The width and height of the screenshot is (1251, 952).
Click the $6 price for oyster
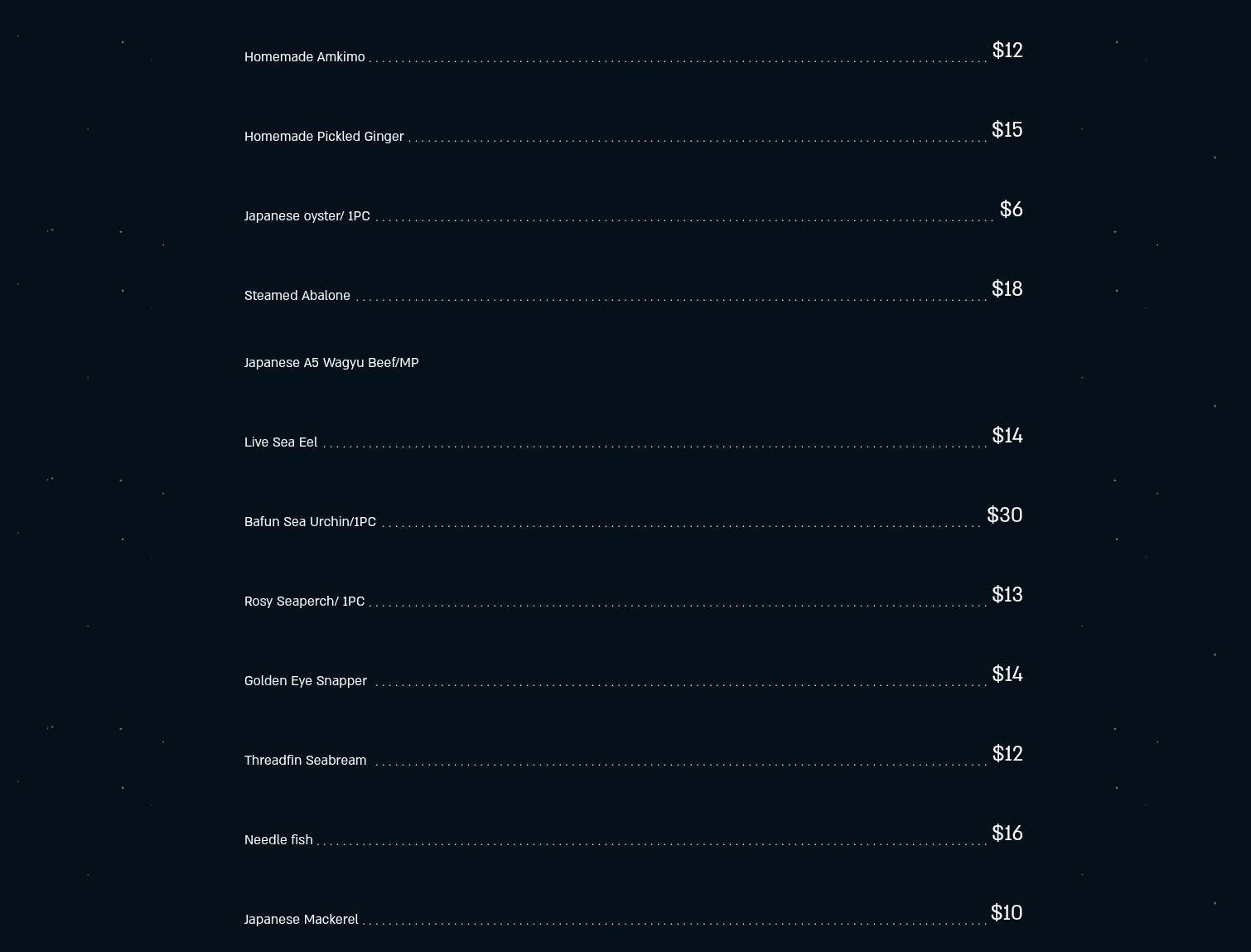point(1011,210)
